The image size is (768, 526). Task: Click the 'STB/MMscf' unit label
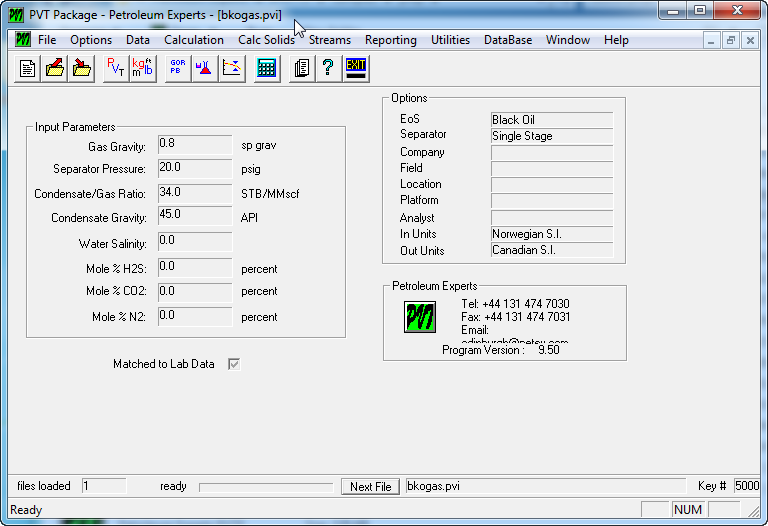pos(270,194)
